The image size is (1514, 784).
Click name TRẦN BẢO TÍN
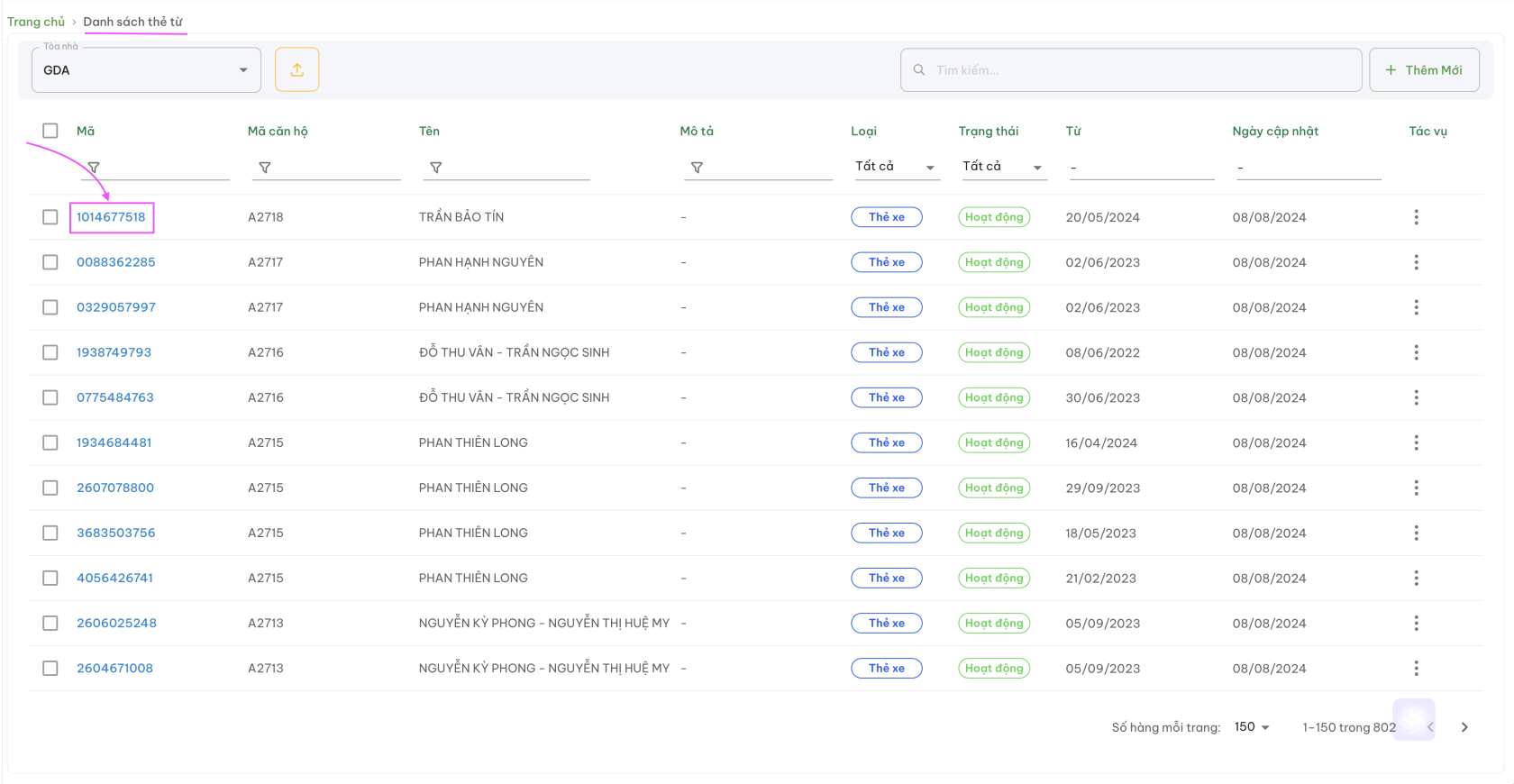click(461, 217)
